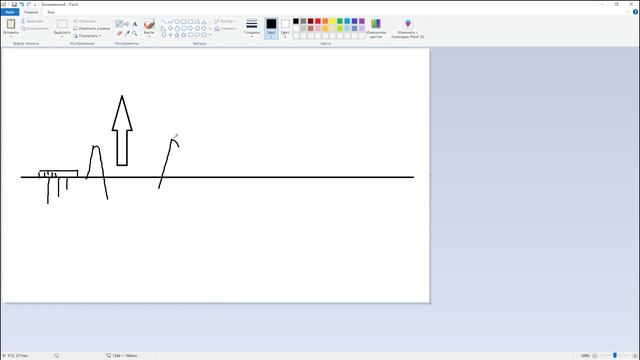Open Edit colors (Изменение цветов) dialog
Viewport: 640px width, 360px height.
click(376, 29)
